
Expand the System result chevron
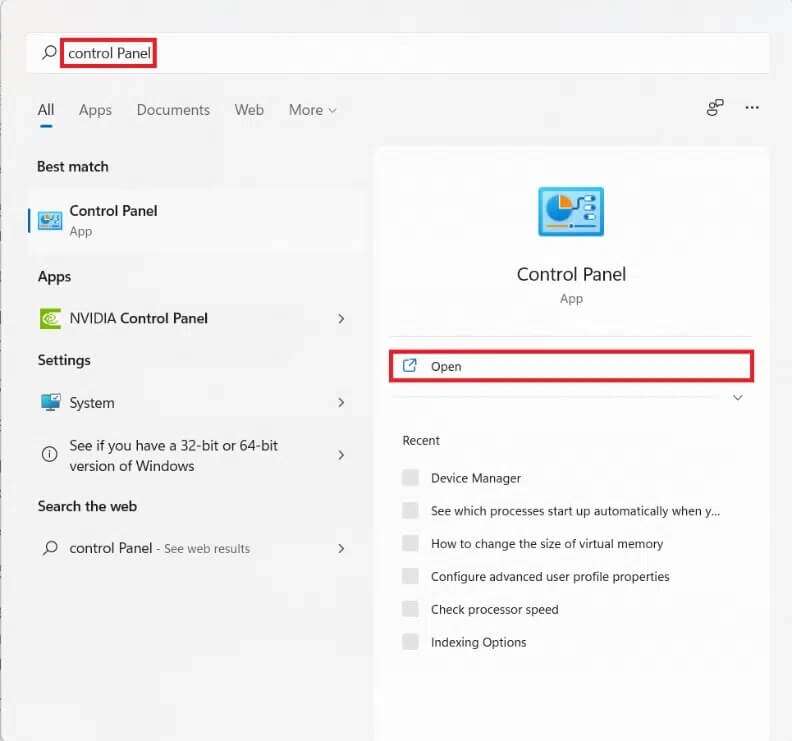point(341,403)
